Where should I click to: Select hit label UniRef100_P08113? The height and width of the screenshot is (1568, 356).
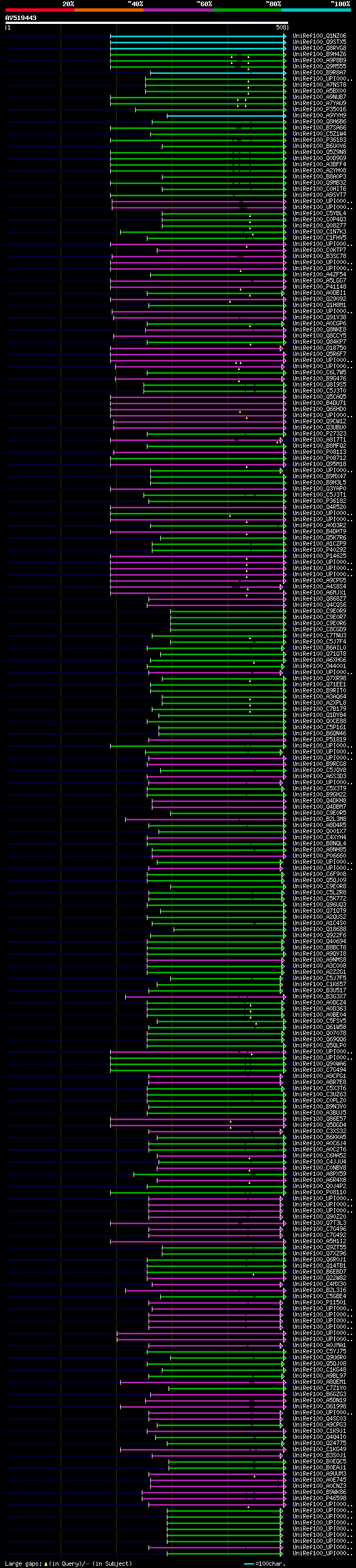tap(319, 452)
